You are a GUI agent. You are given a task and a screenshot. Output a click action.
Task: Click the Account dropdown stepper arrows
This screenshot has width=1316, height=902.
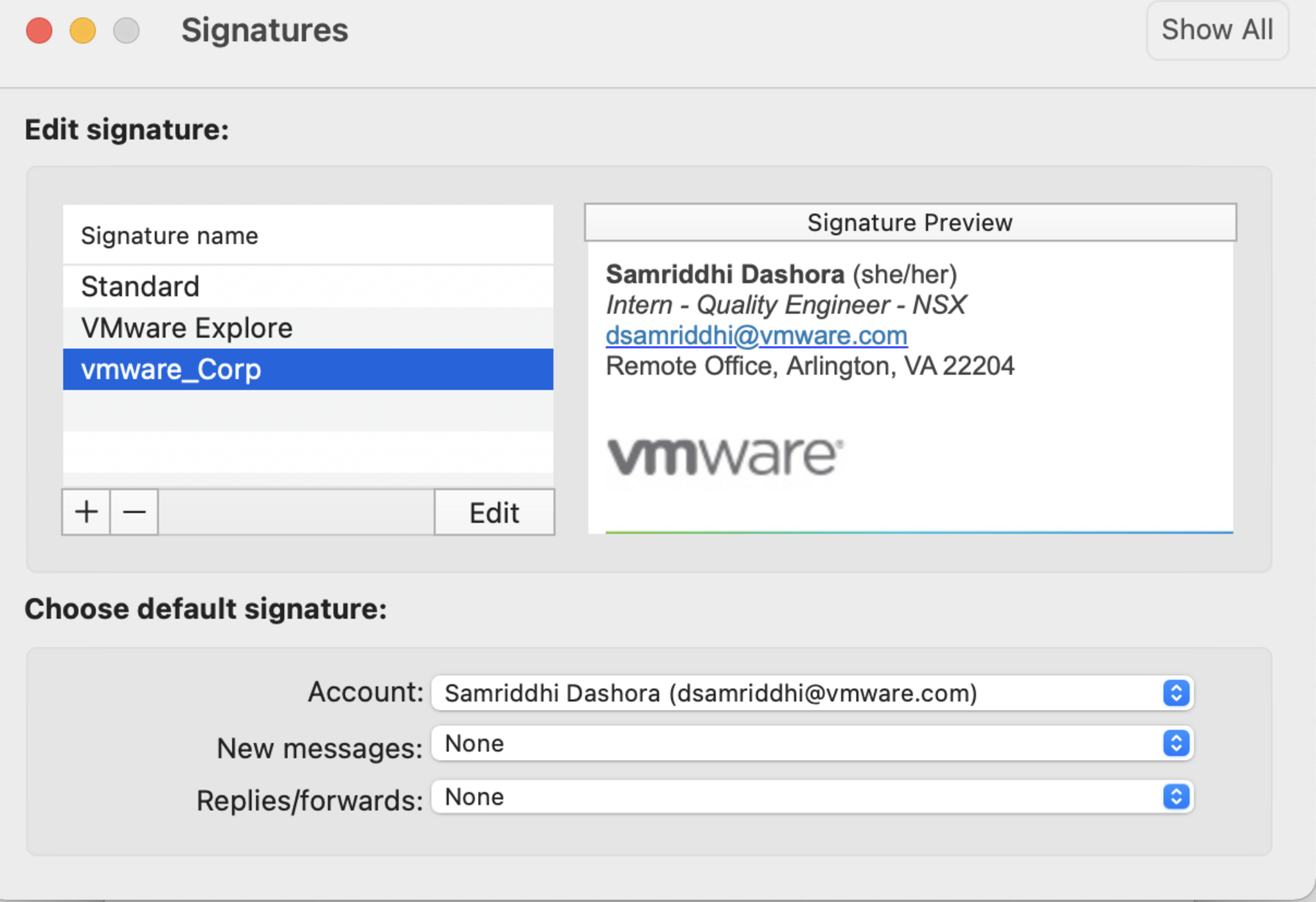(1176, 693)
